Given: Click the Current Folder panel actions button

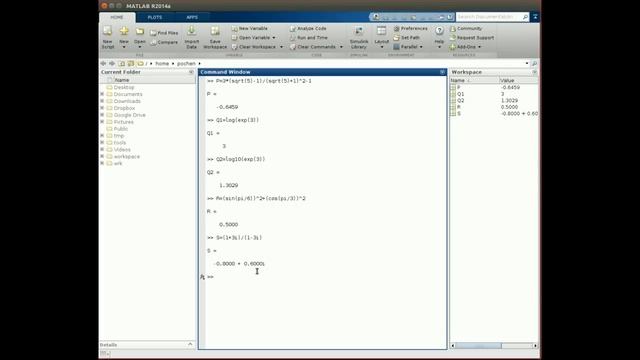Looking at the screenshot, I should [x=191, y=72].
